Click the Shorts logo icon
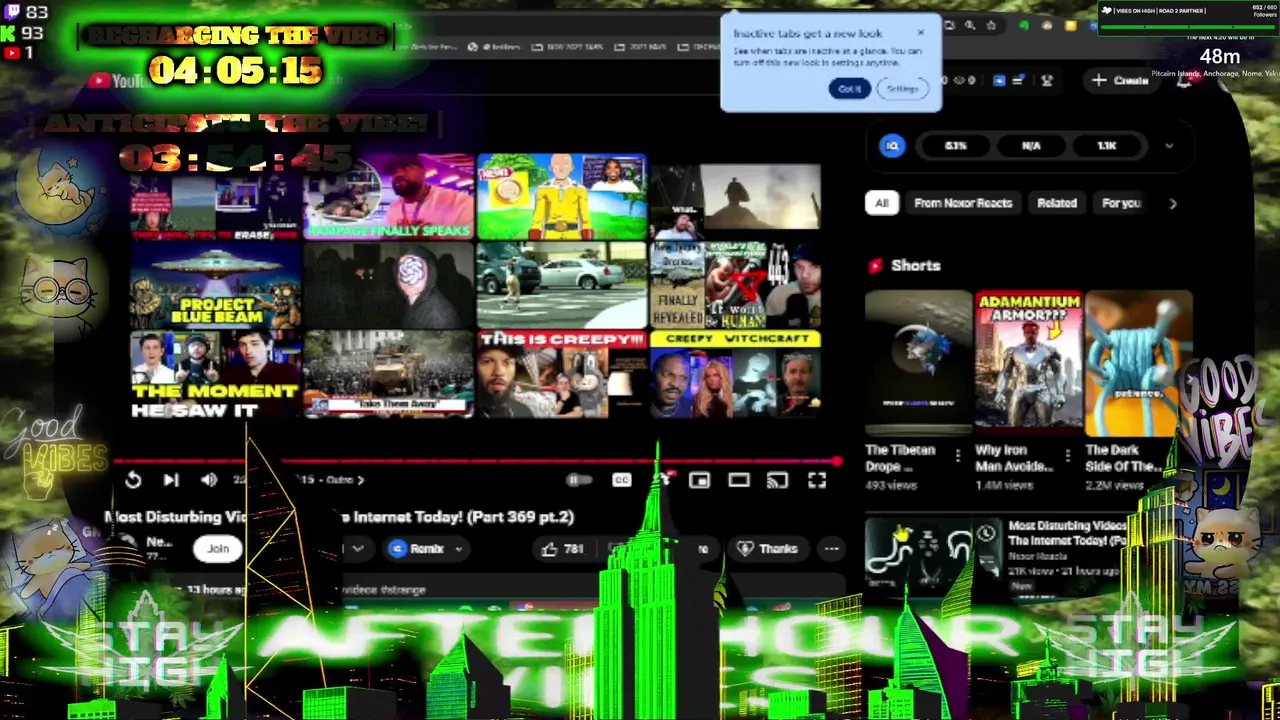 [876, 265]
